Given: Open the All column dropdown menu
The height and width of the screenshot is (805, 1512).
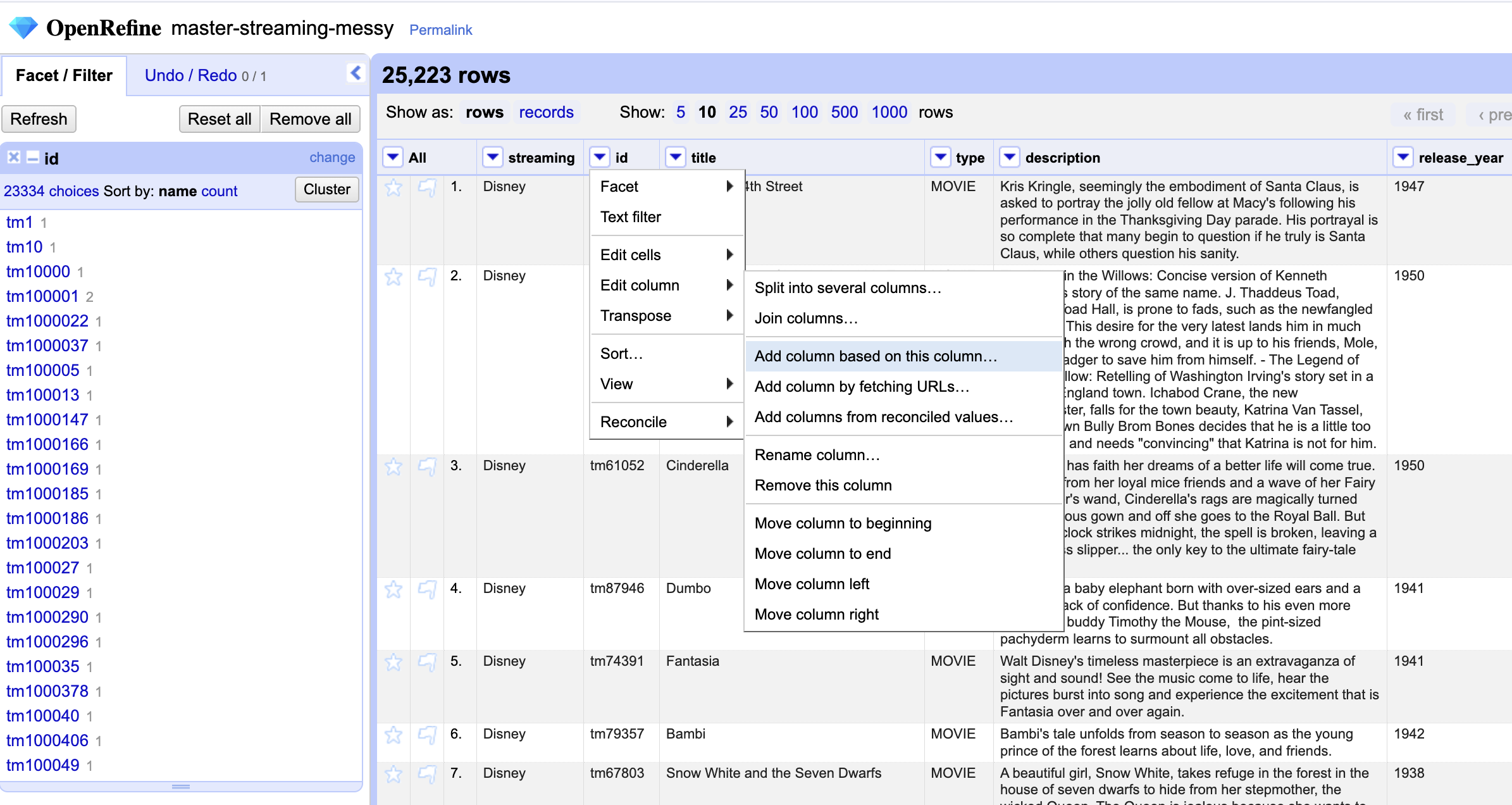Looking at the screenshot, I should pos(393,157).
